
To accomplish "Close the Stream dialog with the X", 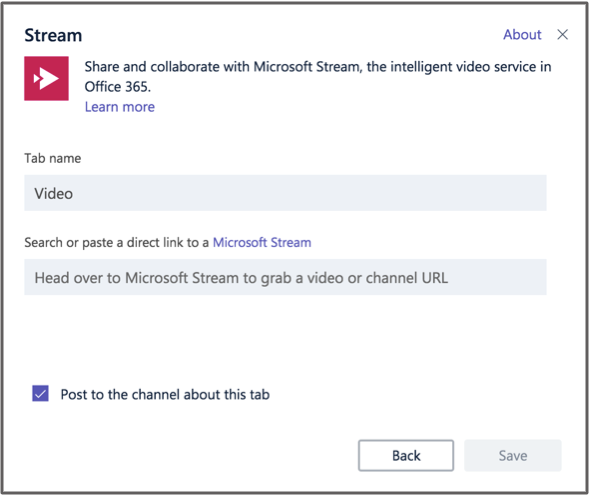I will pyautogui.click(x=563, y=35).
